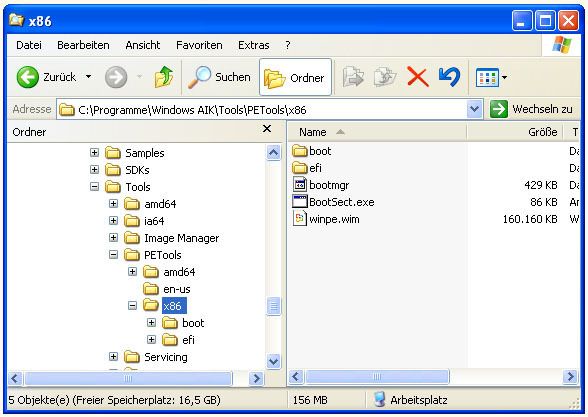Screen dimensions: 588x417
Task: Click tree pane horizontal scroll left arrow
Action: 15,378
